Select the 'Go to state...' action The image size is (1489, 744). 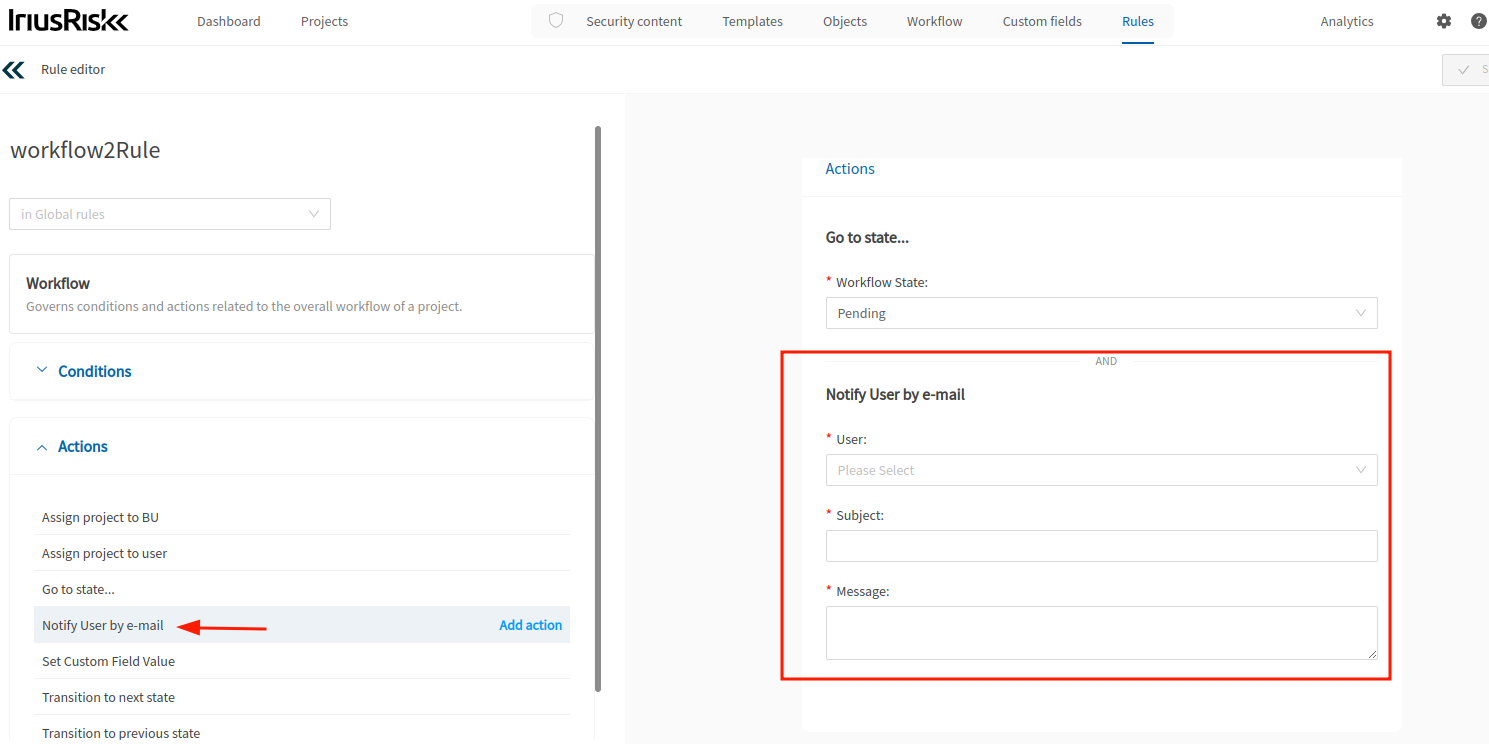pyautogui.click(x=302, y=589)
